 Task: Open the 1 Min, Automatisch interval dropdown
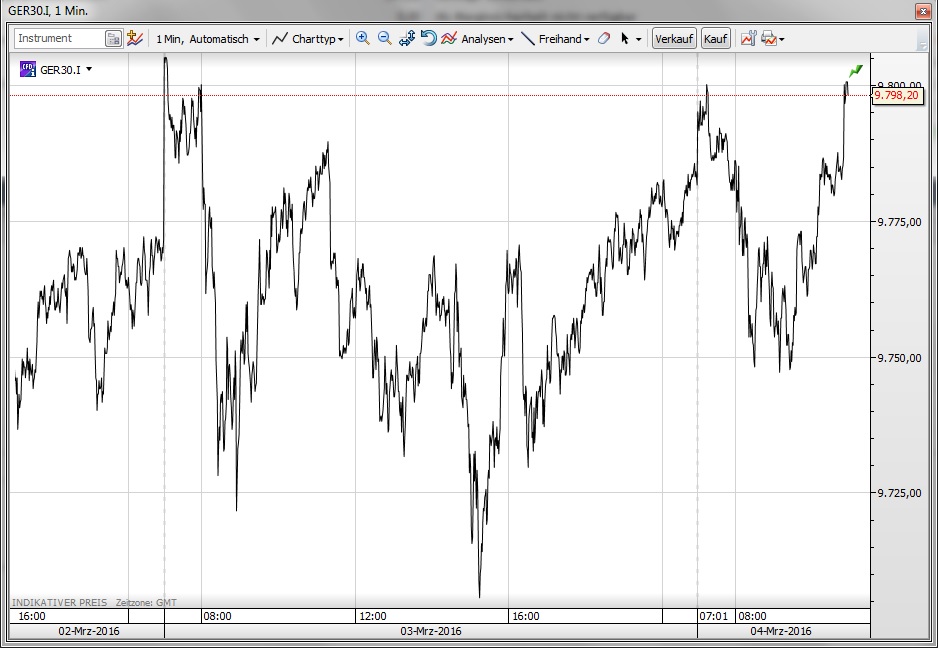208,39
